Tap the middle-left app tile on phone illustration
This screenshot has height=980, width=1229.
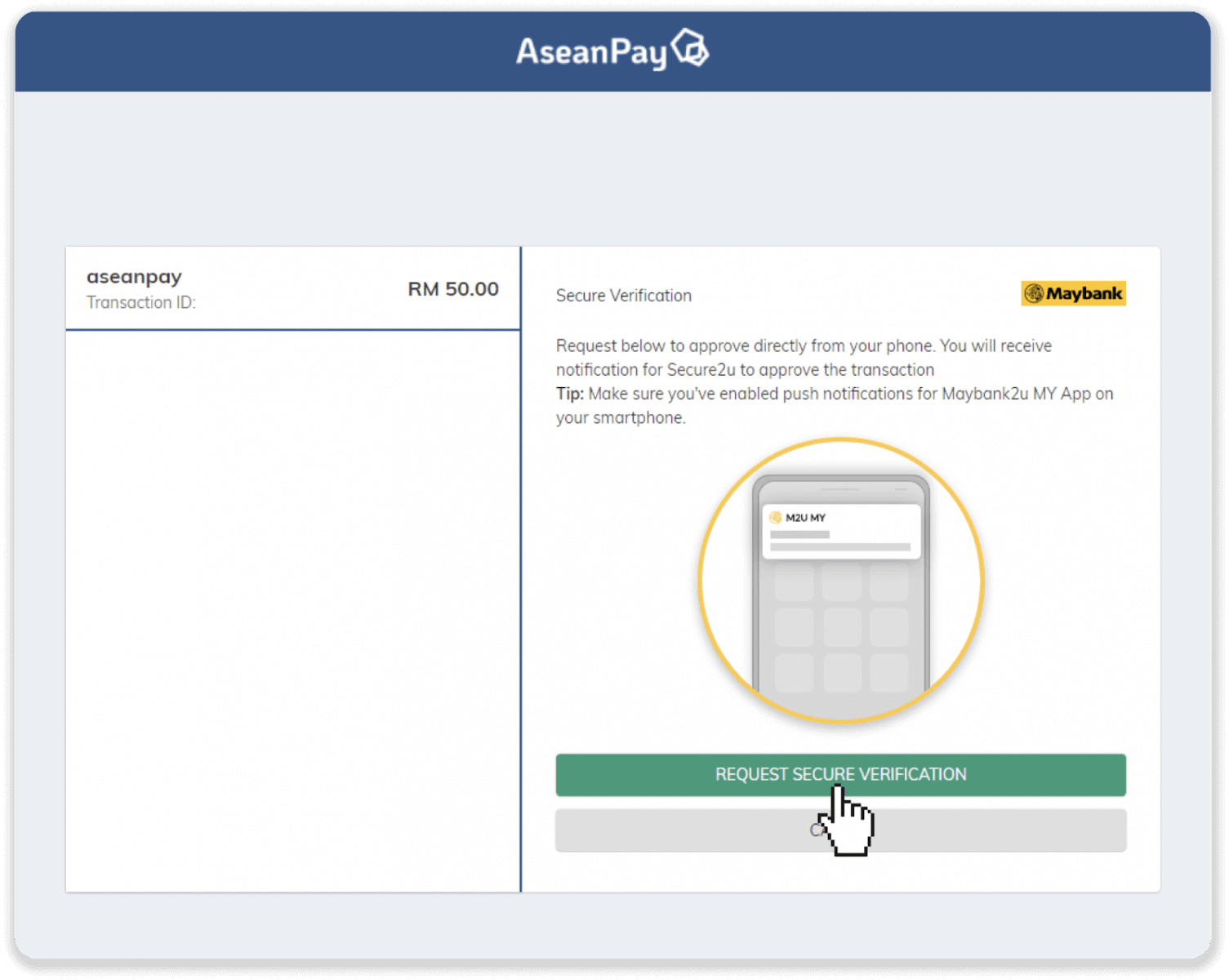pos(794,626)
